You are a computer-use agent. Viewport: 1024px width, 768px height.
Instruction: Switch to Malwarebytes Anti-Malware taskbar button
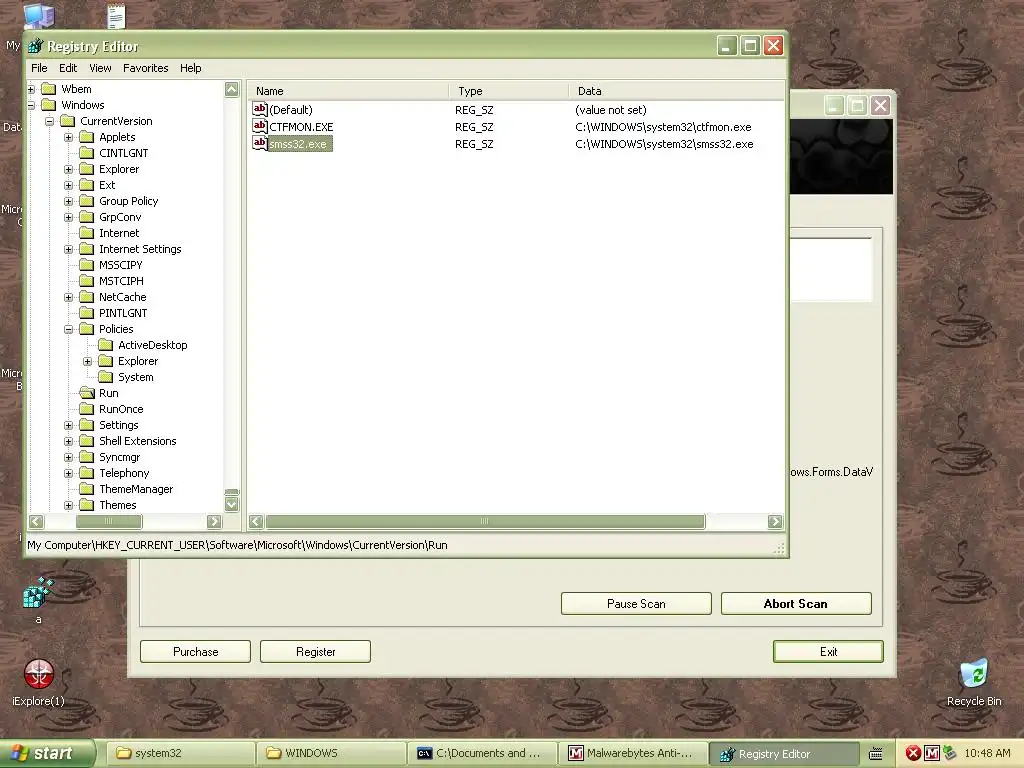[x=633, y=753]
